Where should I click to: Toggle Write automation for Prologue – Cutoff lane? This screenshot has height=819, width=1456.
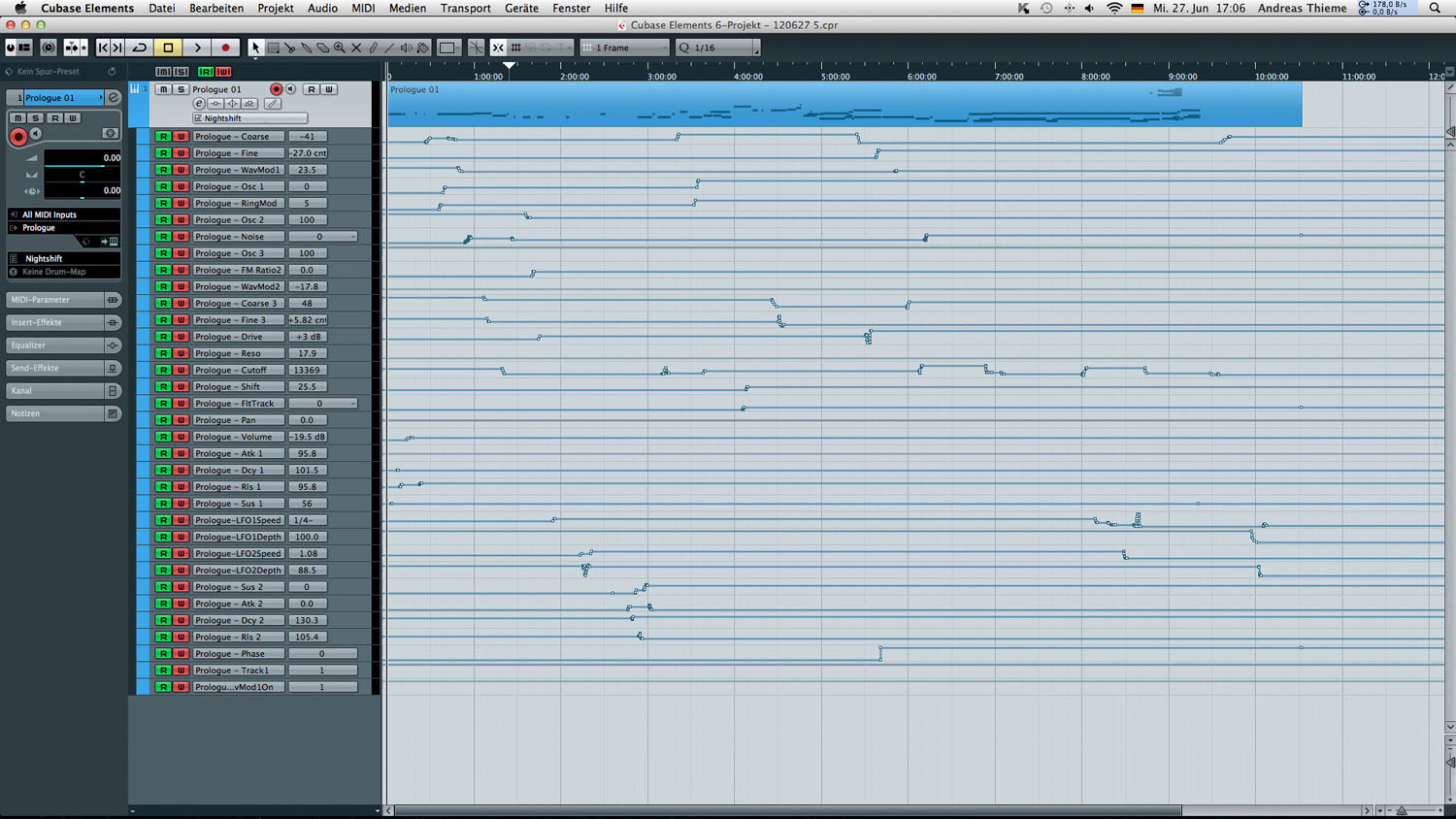pyautogui.click(x=181, y=370)
